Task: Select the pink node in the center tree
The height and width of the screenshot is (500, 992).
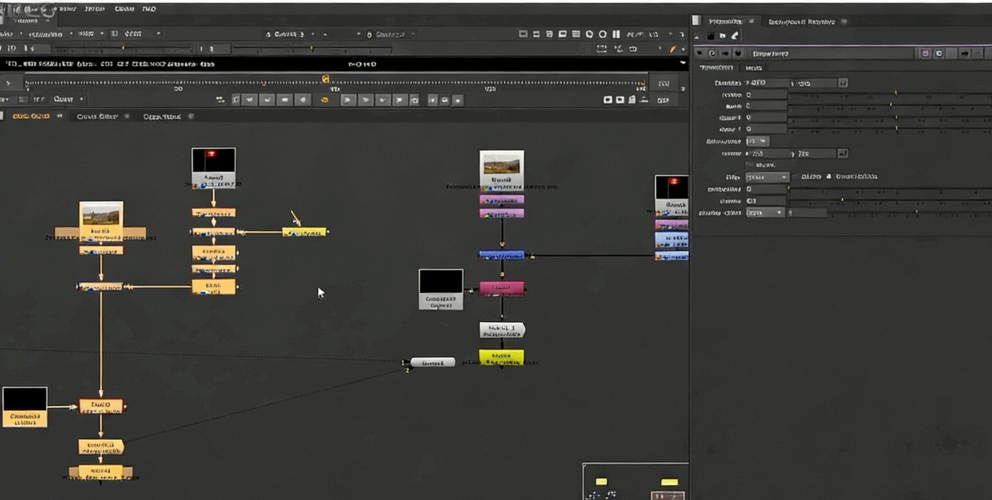Action: pos(502,288)
